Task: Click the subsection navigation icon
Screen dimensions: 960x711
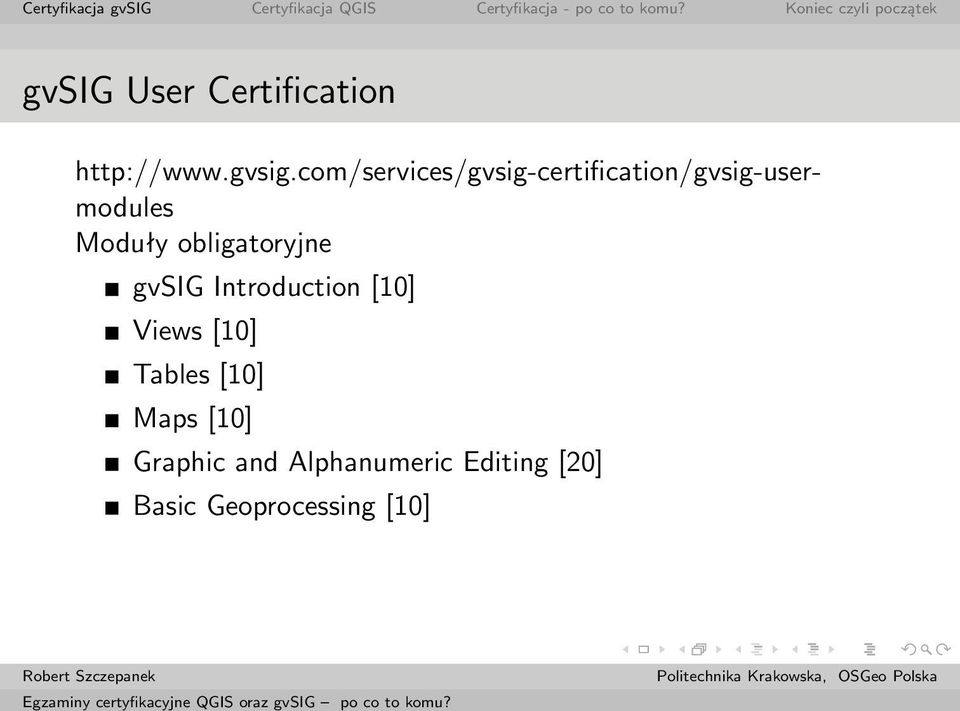Action: tap(757, 649)
